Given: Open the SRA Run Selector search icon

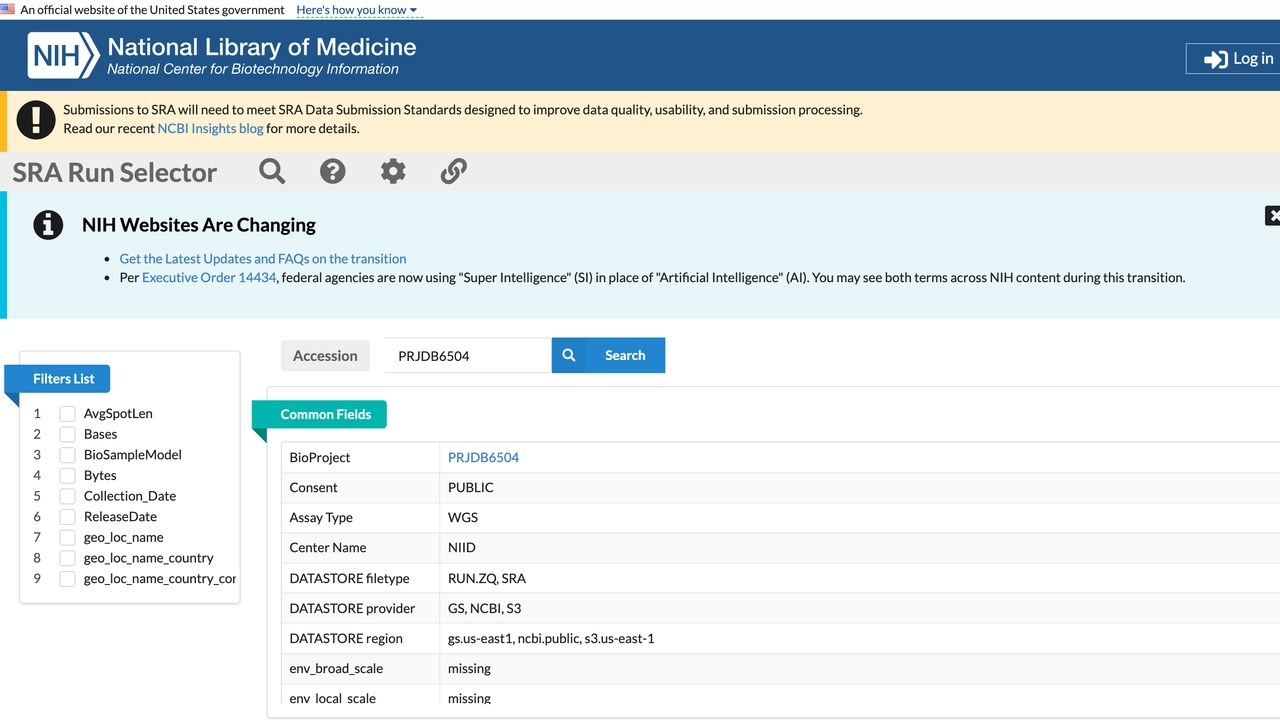Looking at the screenshot, I should (x=272, y=171).
